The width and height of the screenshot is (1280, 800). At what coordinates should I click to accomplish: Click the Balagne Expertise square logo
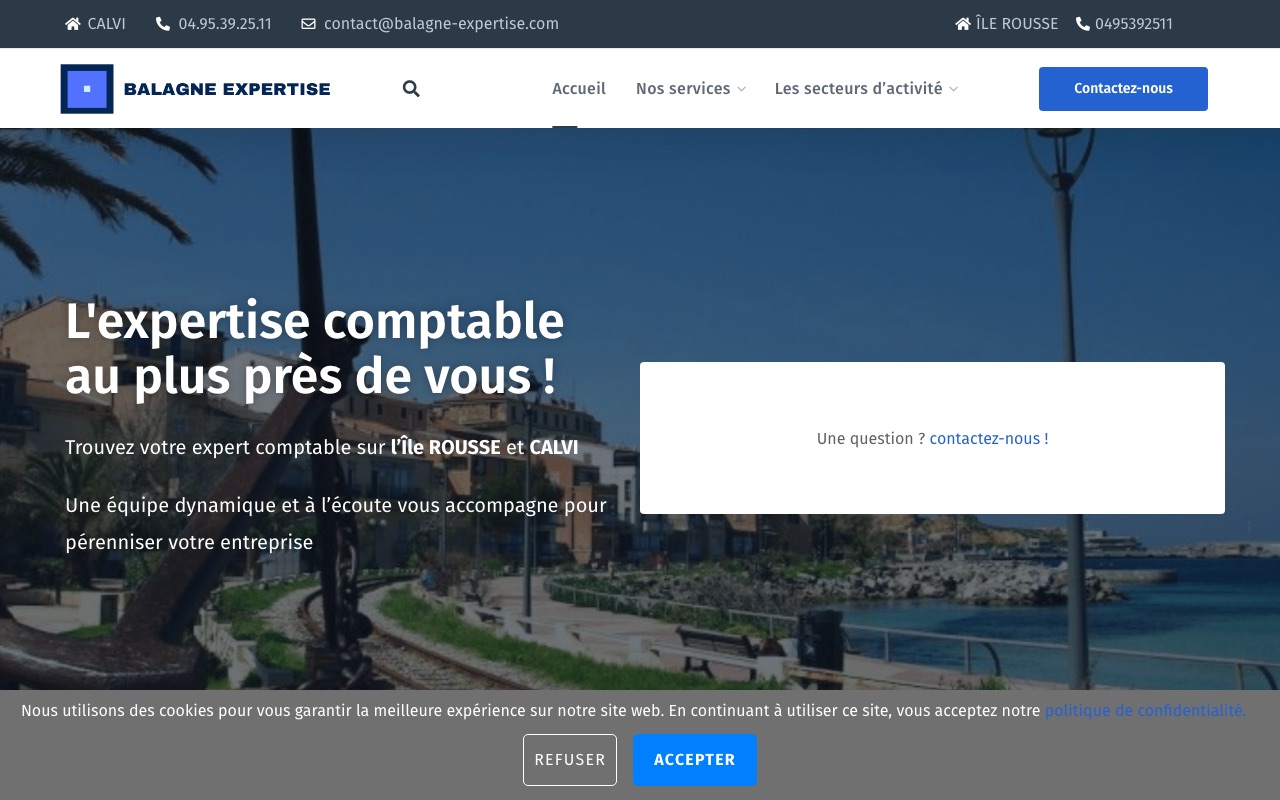pyautogui.click(x=87, y=89)
